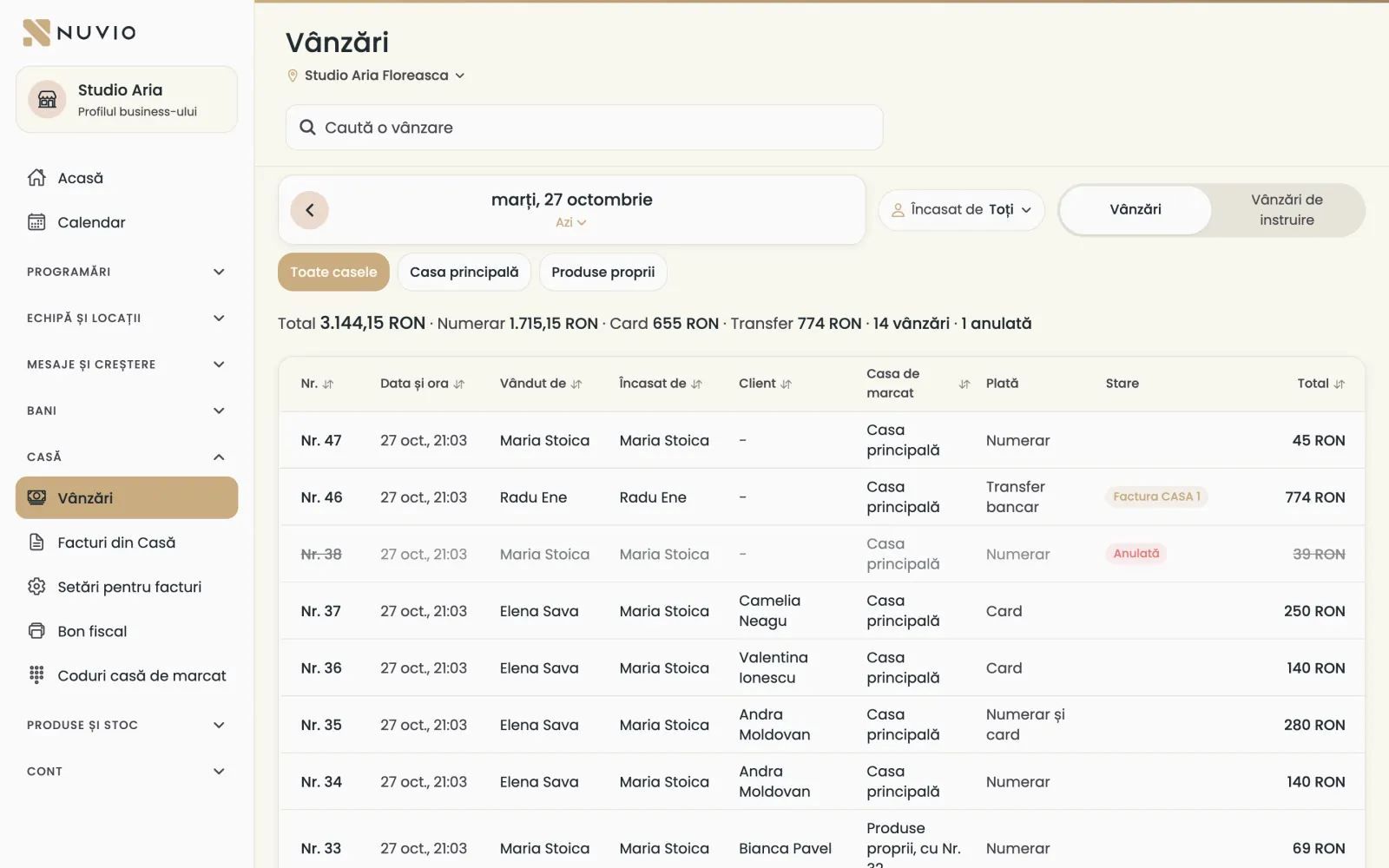
Task: Select the Toate casele tab
Action: click(333, 273)
